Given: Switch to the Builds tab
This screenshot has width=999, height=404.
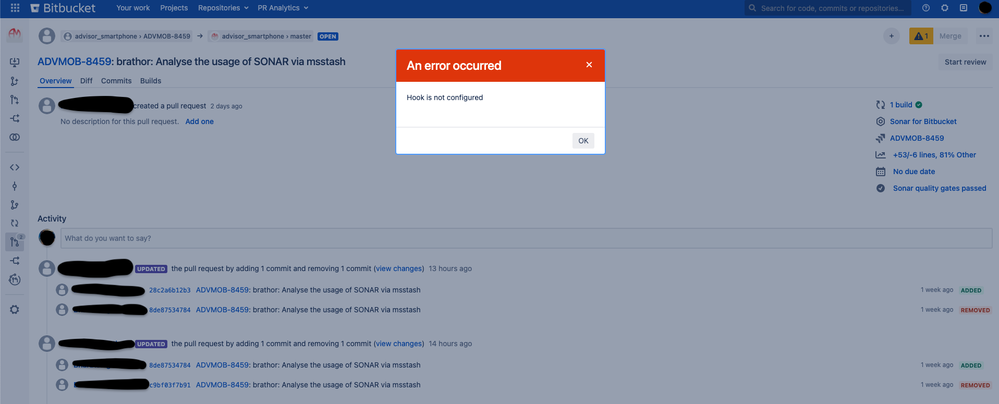Looking at the screenshot, I should click(x=150, y=81).
